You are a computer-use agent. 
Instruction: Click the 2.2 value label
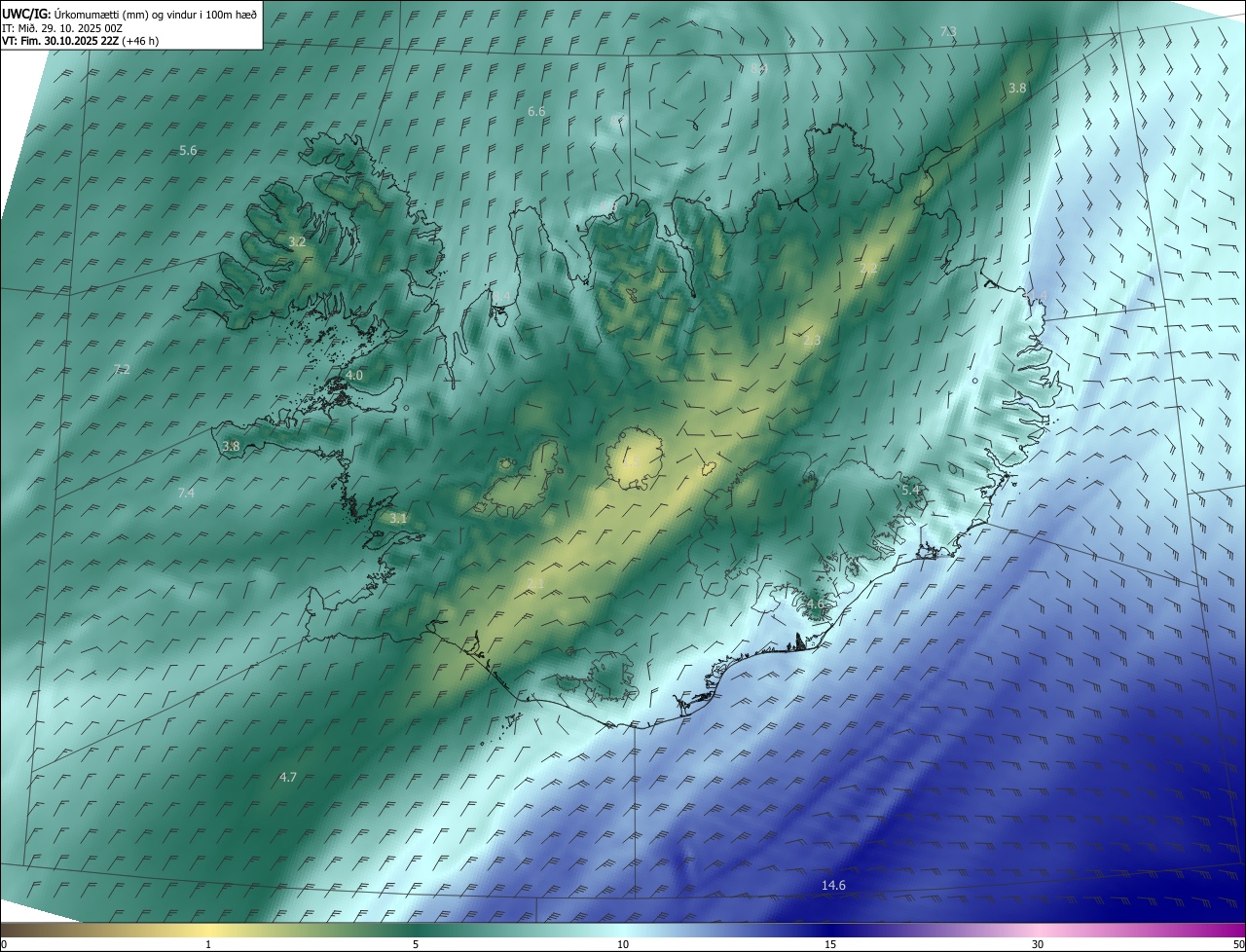(x=868, y=268)
